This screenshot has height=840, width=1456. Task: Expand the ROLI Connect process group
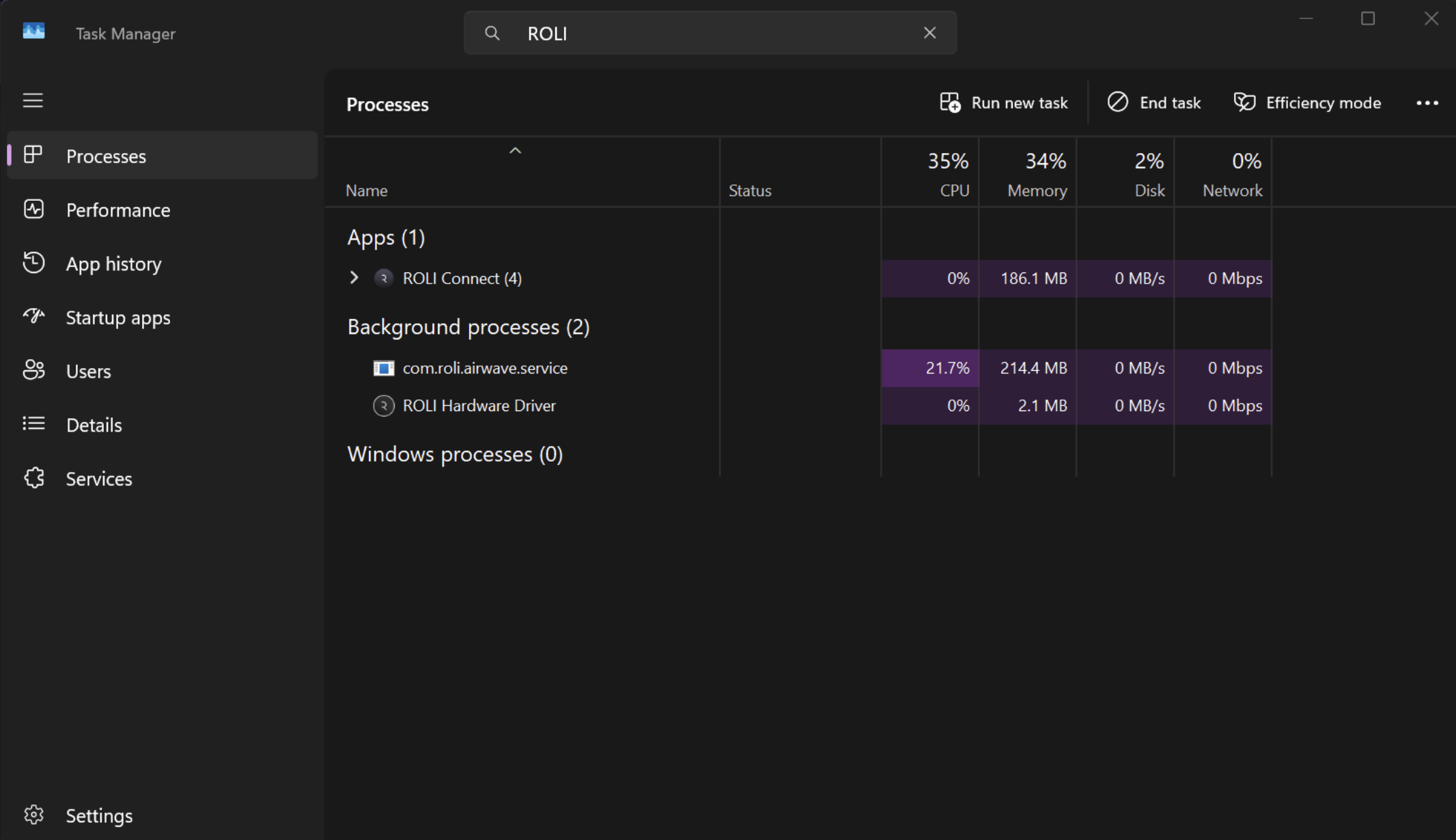354,278
